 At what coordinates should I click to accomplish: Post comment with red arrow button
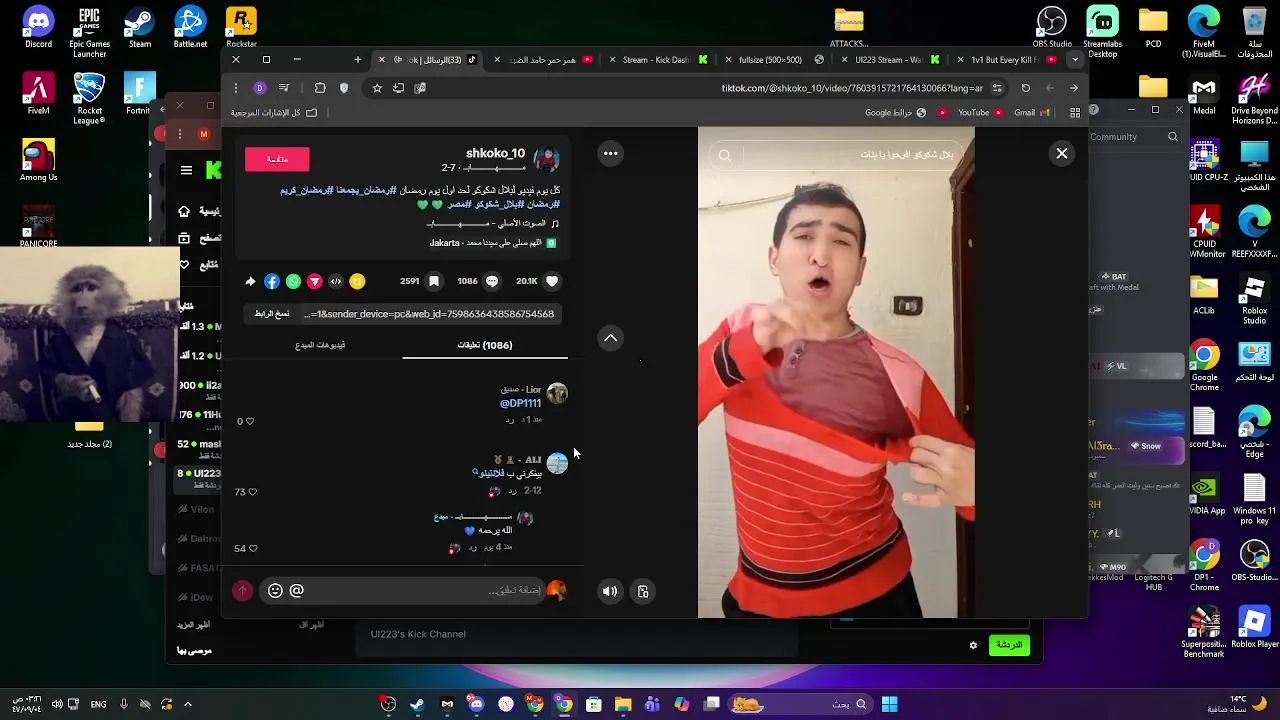[242, 591]
